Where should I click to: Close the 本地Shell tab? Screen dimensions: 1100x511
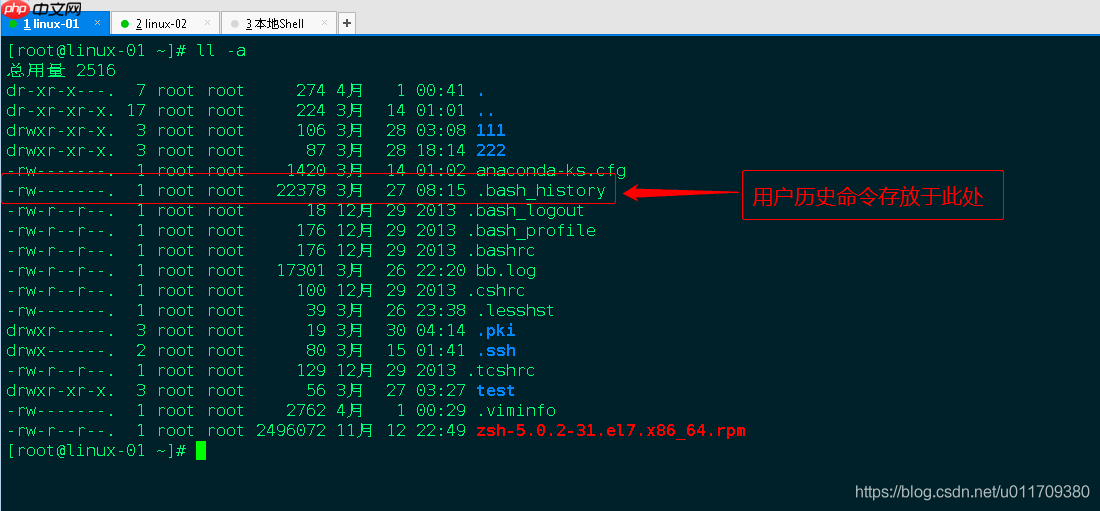click(x=324, y=22)
